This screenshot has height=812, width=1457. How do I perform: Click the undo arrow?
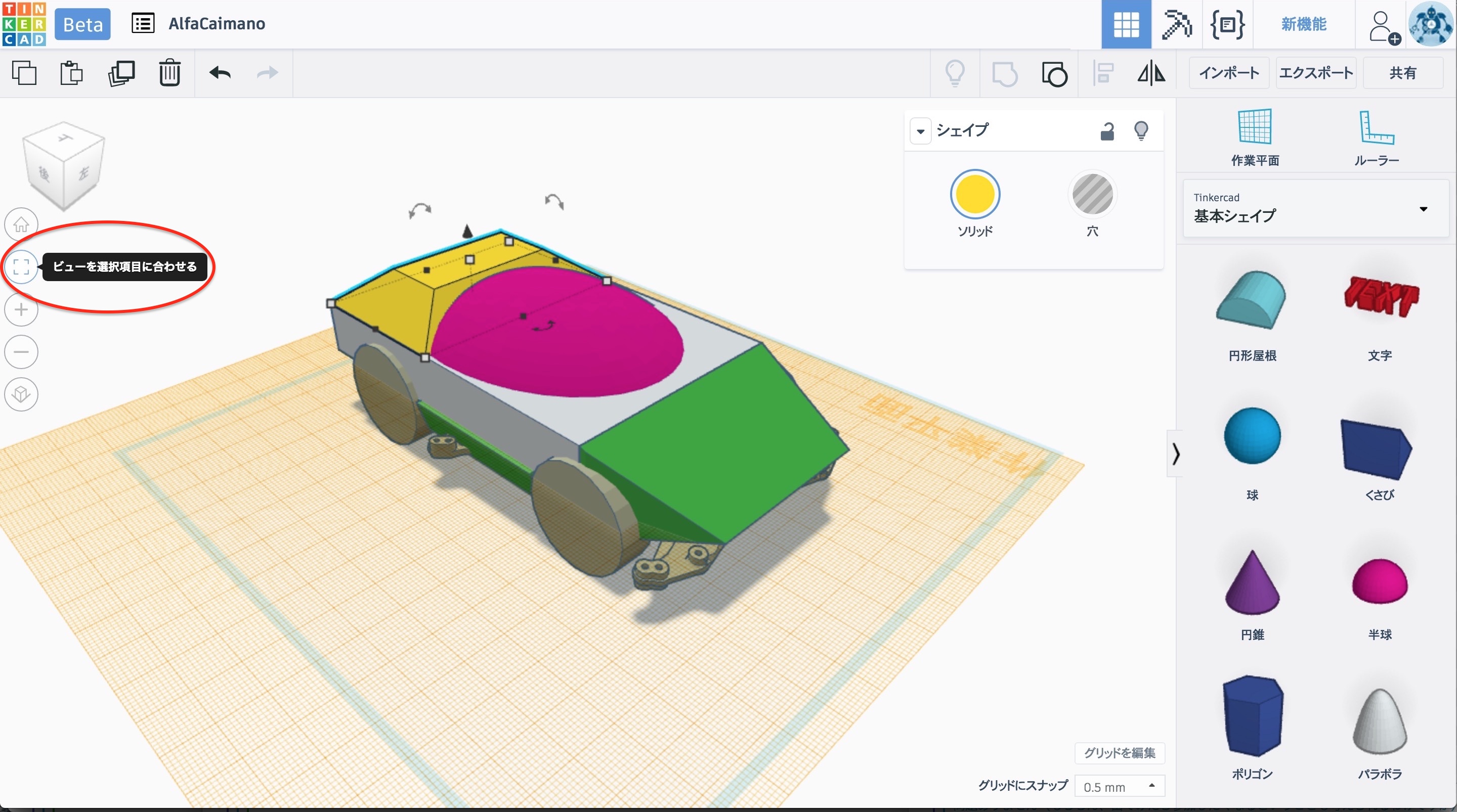[220, 73]
